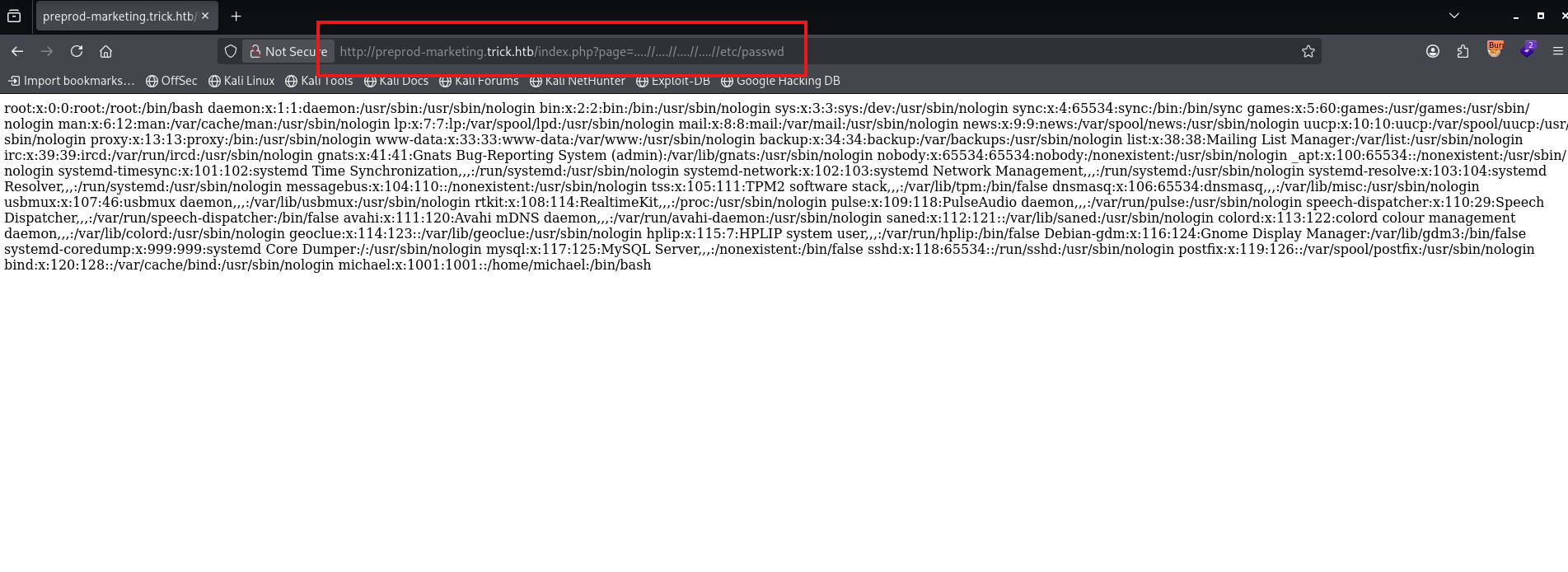Click the hplip:x:115:7:HPLIP system user entry
The height and width of the screenshot is (572, 1568).
[843, 233]
